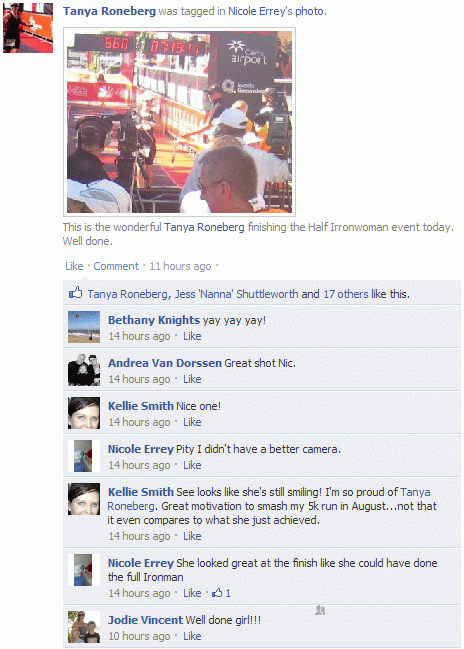
Task: Click Jodie Vincent's avatar
Action: [x=84, y=627]
